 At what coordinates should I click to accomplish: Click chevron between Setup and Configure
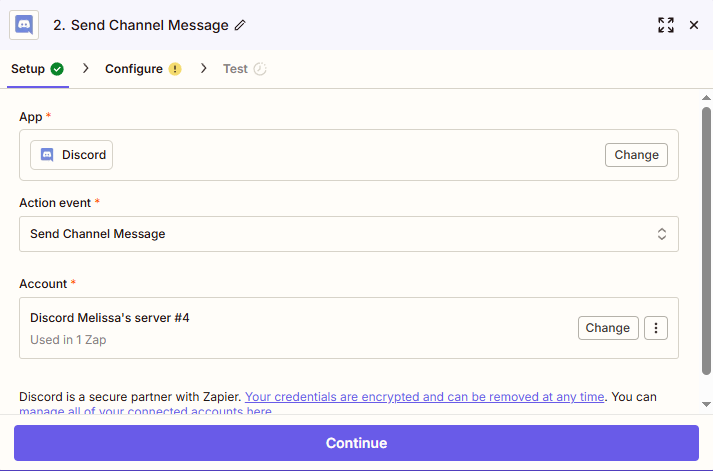[85, 69]
